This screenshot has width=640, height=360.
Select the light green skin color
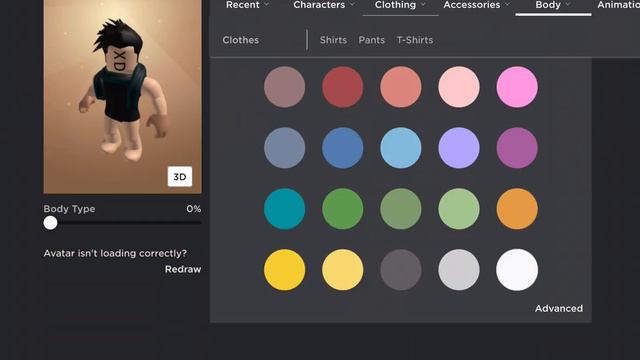click(459, 209)
